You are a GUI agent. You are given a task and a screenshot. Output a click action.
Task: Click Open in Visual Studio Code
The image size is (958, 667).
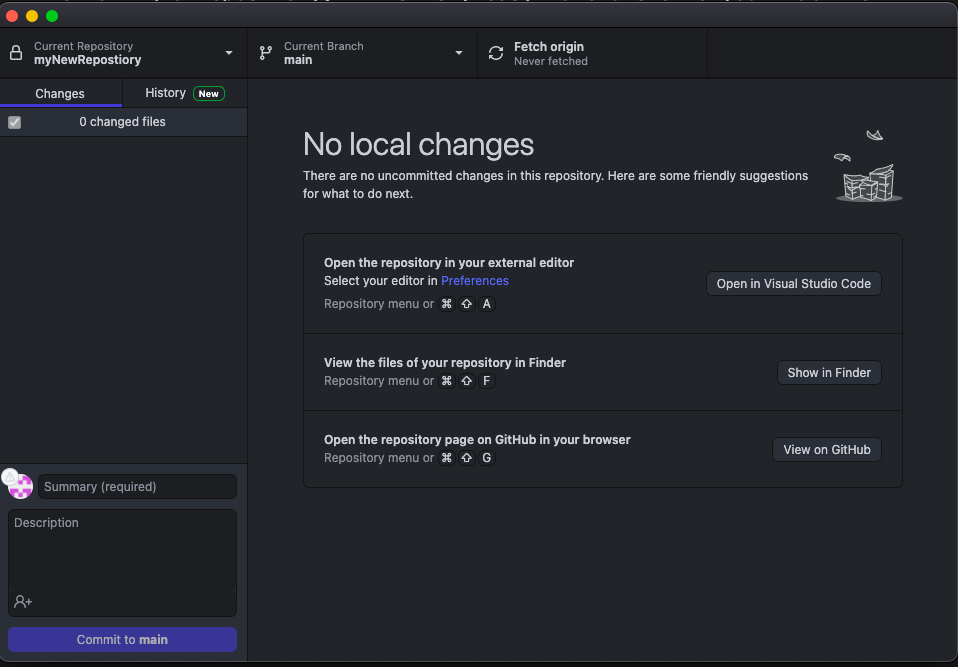pyautogui.click(x=794, y=284)
